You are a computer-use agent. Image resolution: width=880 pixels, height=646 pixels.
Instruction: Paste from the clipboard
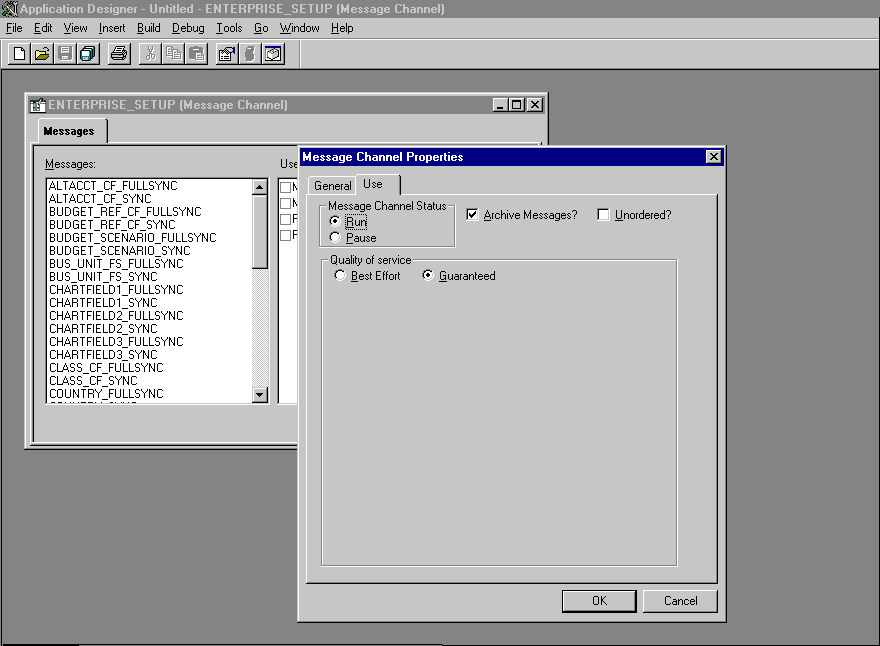coord(194,53)
